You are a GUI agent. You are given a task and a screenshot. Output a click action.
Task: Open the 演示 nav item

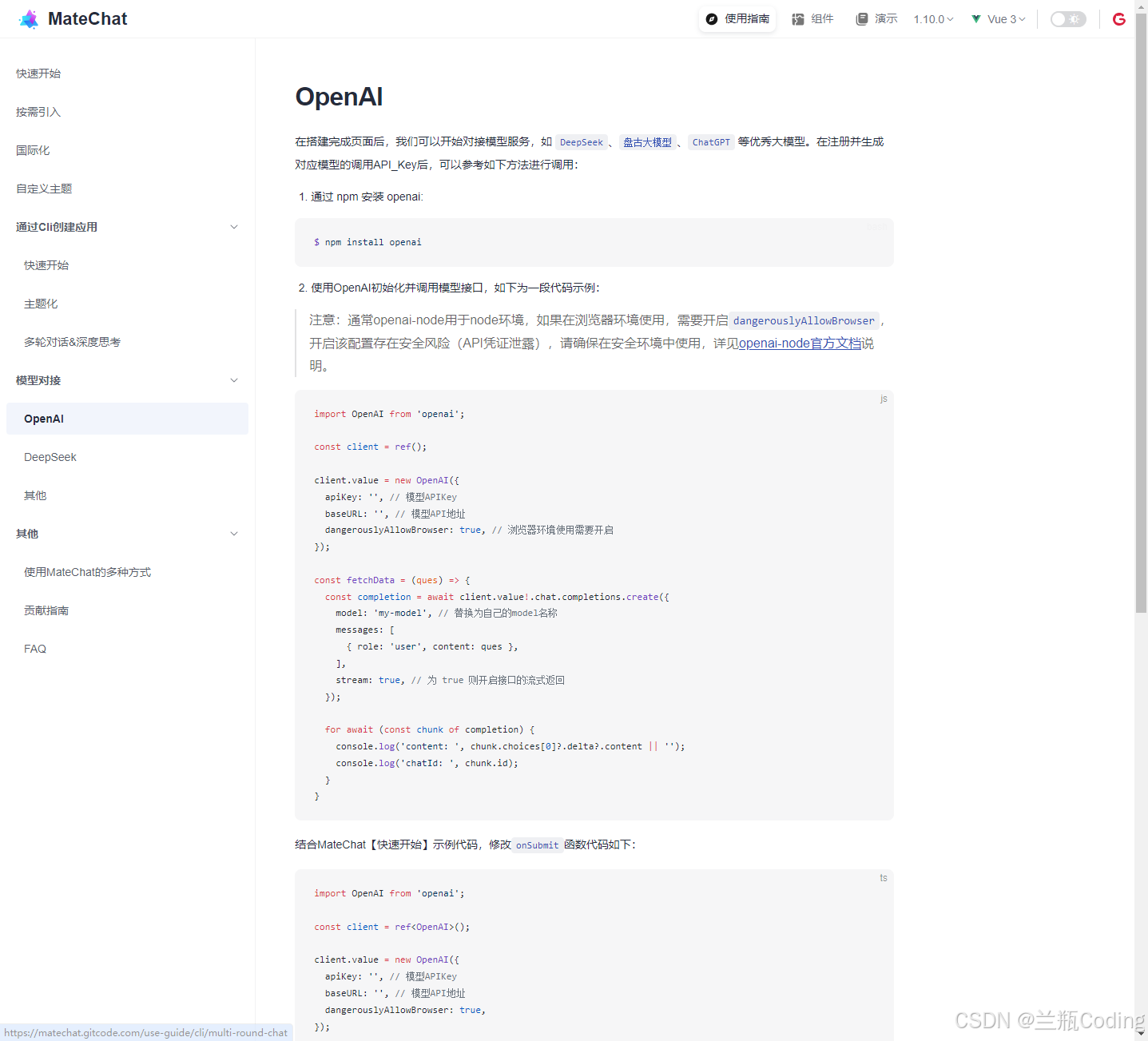[877, 19]
